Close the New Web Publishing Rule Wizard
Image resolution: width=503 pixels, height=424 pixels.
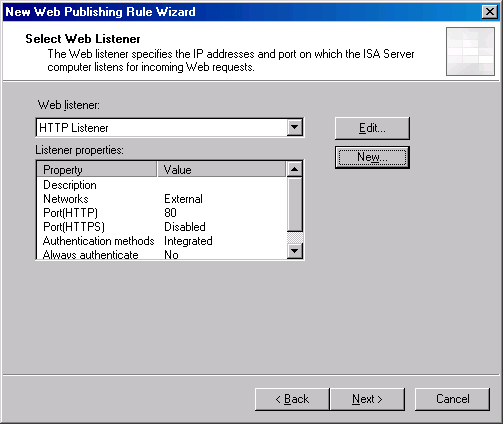(x=490, y=12)
